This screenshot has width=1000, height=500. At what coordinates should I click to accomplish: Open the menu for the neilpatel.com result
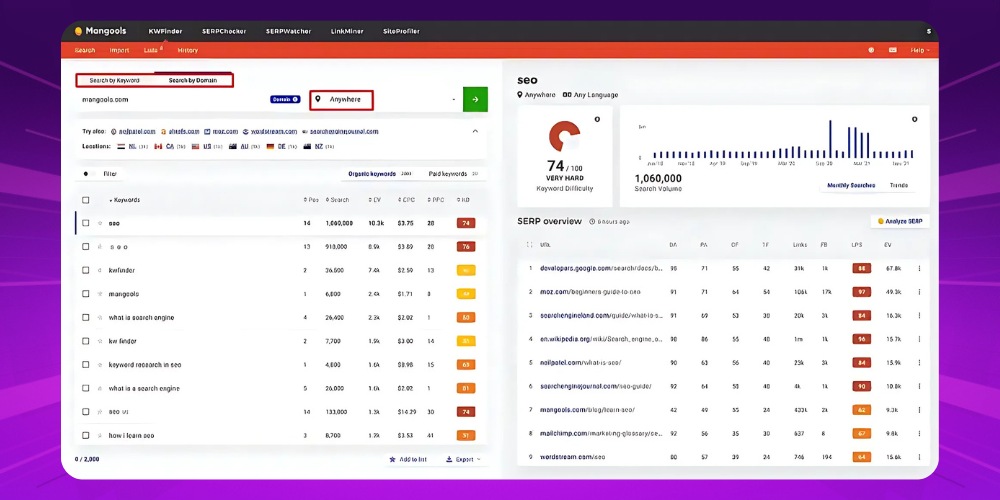(919, 363)
